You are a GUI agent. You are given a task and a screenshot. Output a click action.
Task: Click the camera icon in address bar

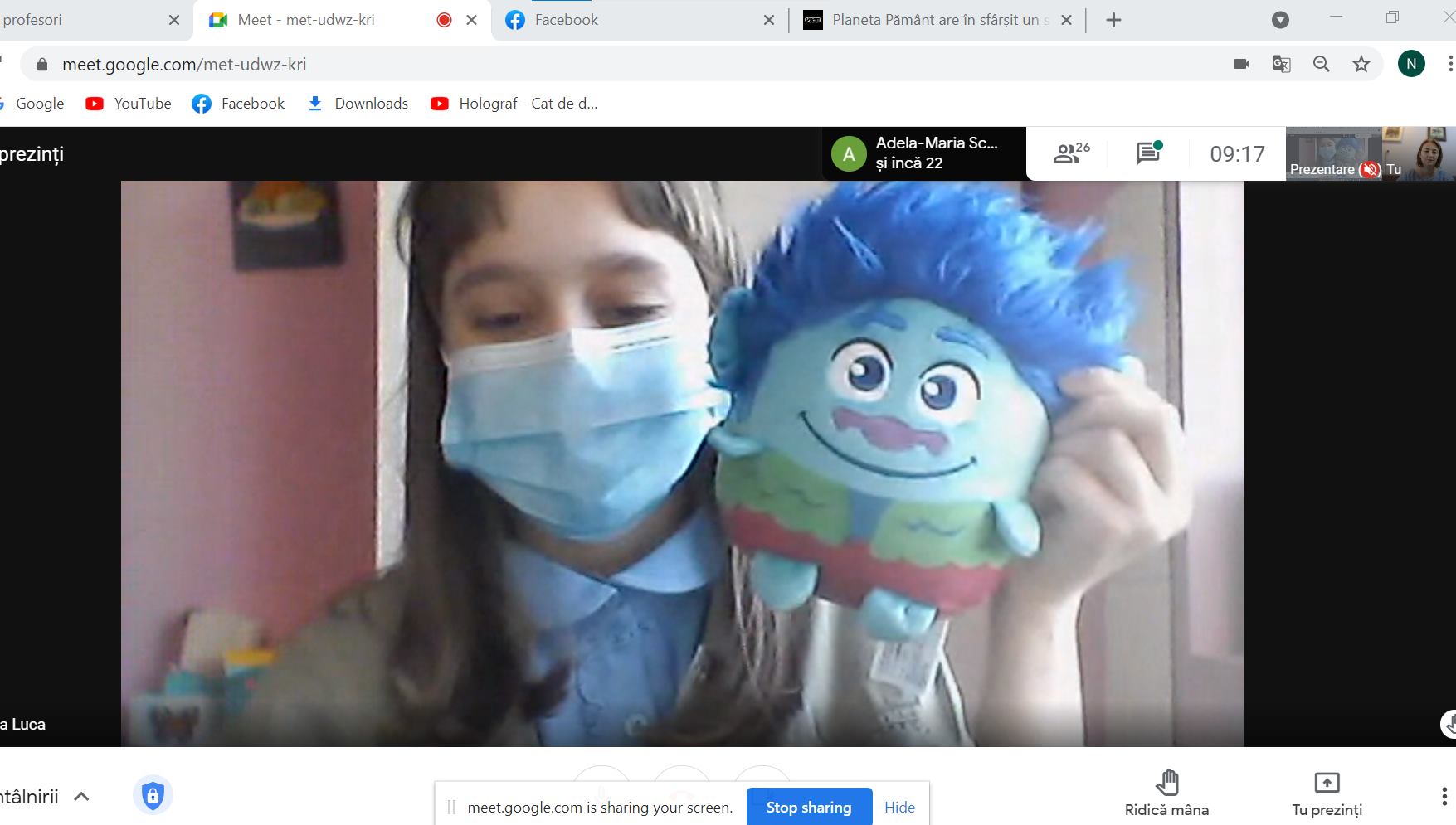click(x=1242, y=64)
